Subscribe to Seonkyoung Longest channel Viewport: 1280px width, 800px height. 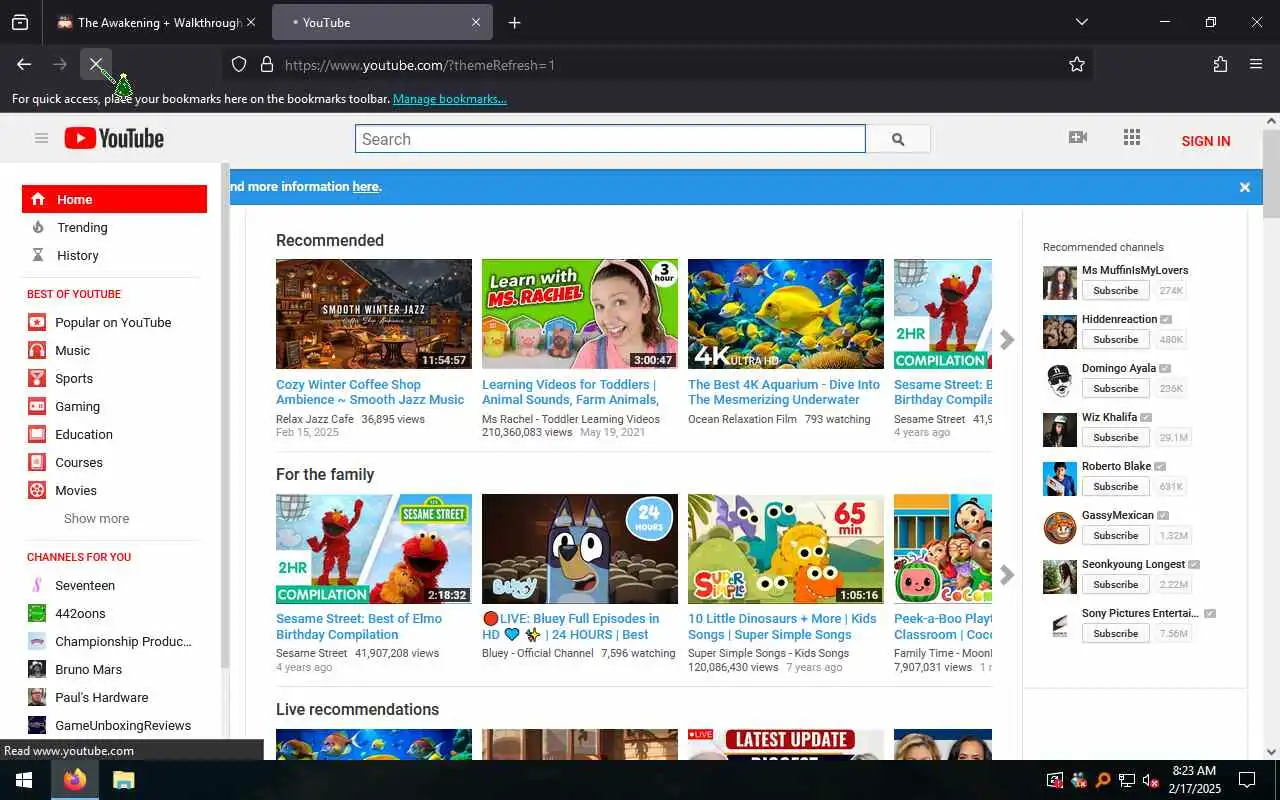[x=1115, y=584]
